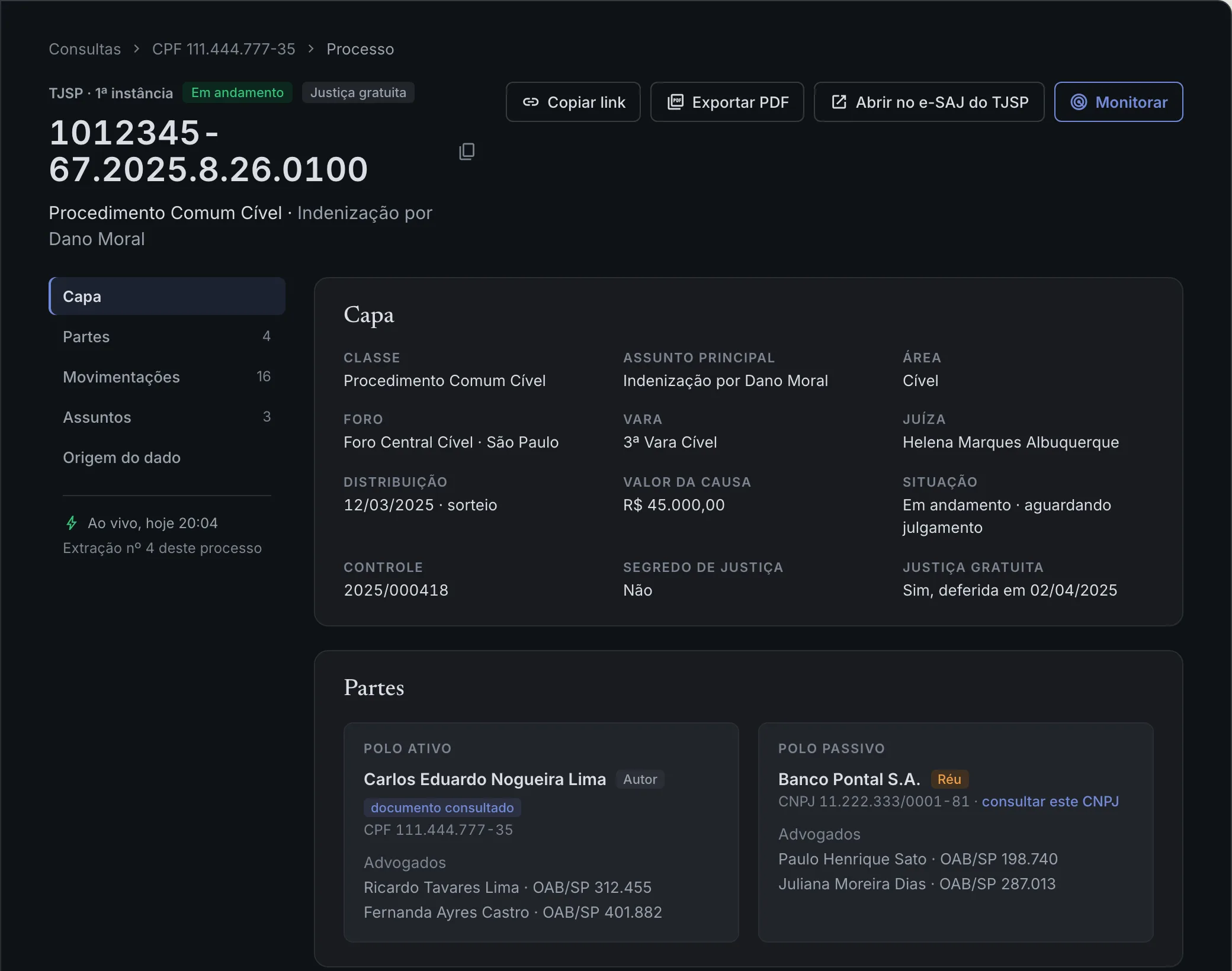Open CPF 111.444.777-35 breadcrumb
Viewport: 1232px width, 971px height.
click(x=223, y=49)
